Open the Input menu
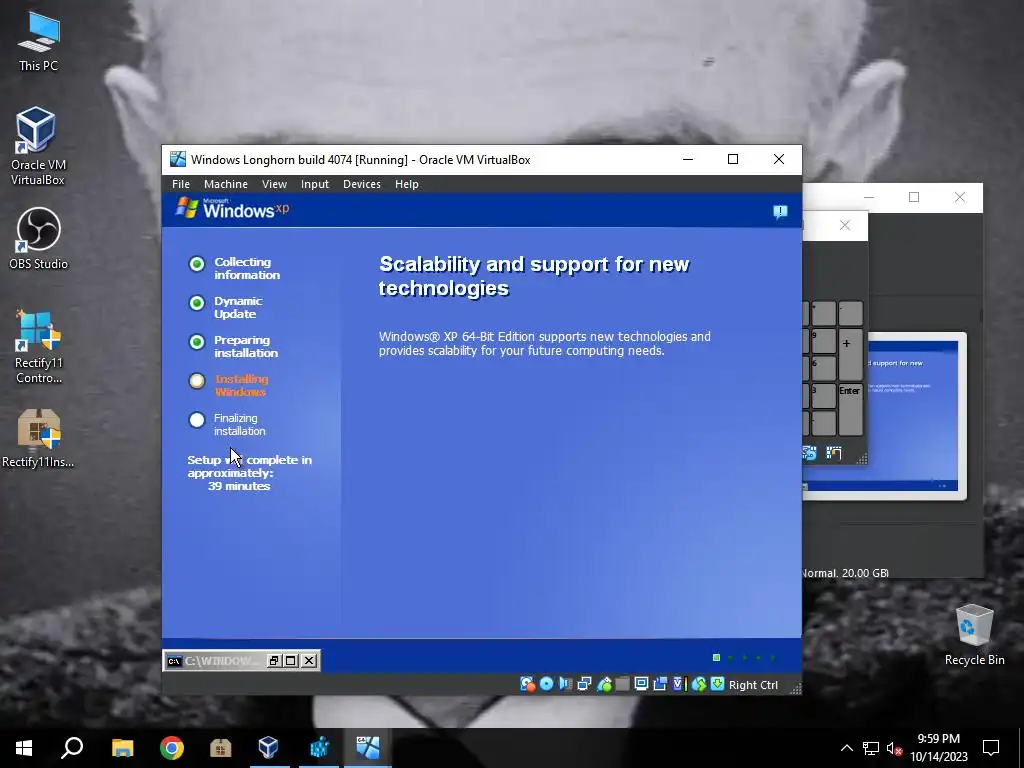Viewport: 1024px width, 768px height. coord(315,184)
